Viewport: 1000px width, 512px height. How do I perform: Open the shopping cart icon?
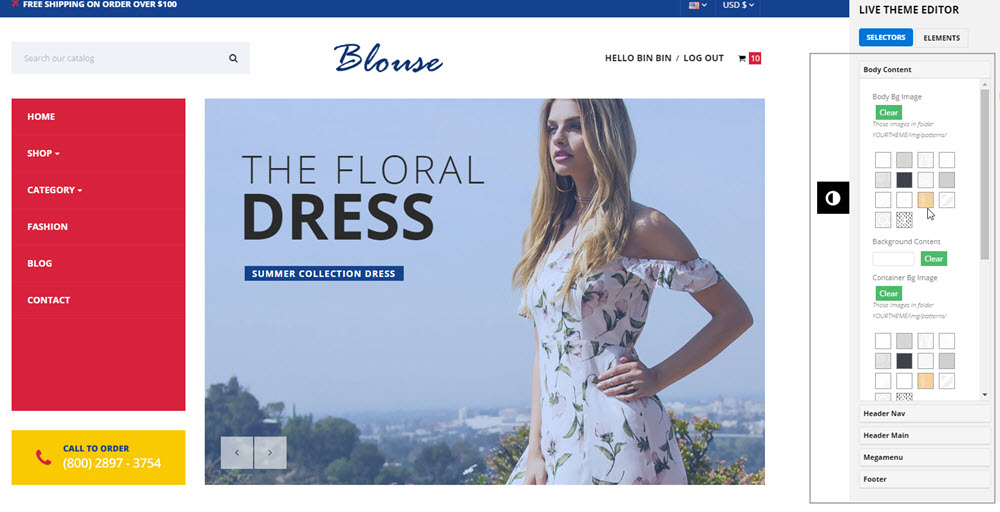pos(742,58)
